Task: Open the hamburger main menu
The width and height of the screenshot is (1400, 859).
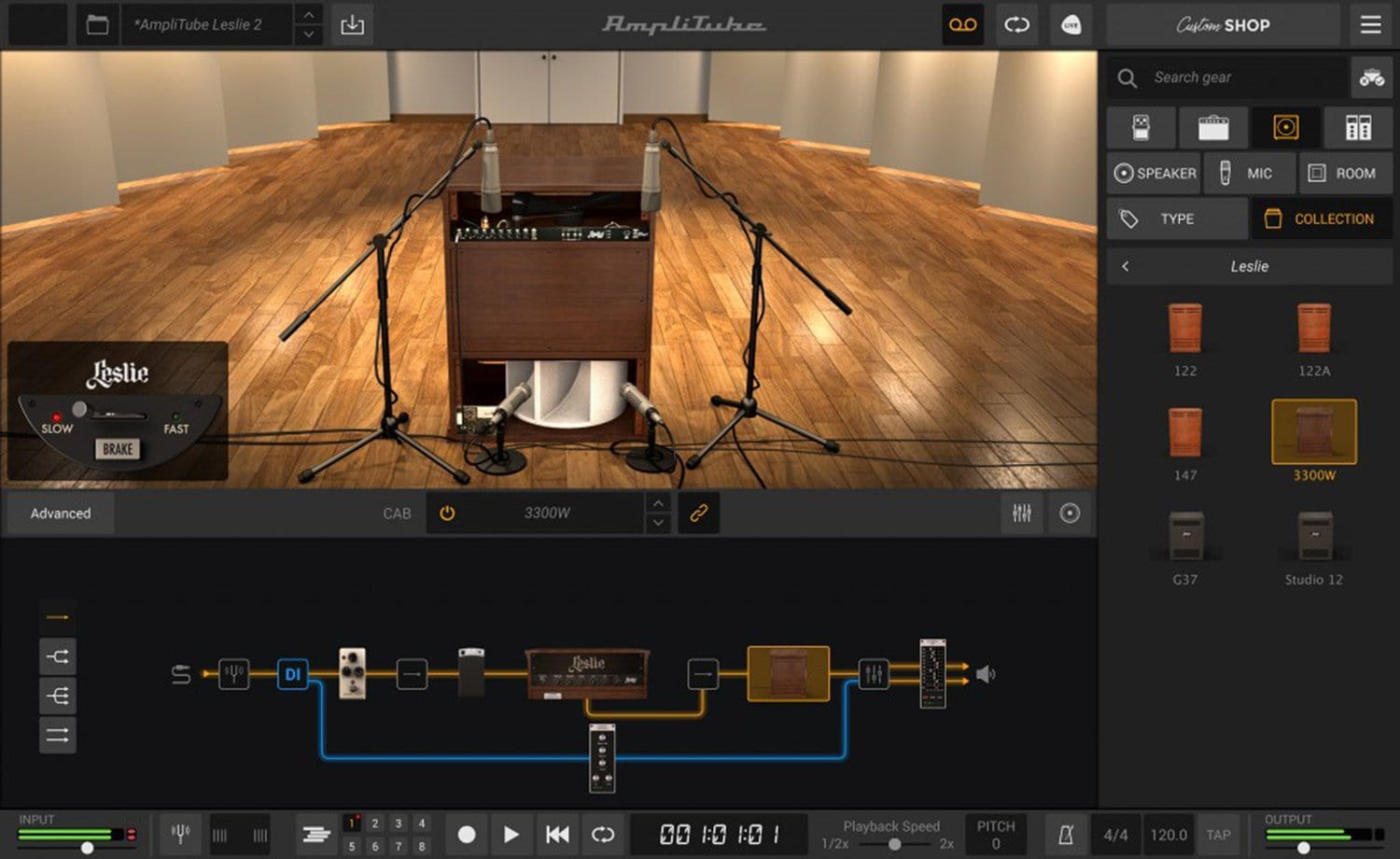Action: tap(1370, 25)
